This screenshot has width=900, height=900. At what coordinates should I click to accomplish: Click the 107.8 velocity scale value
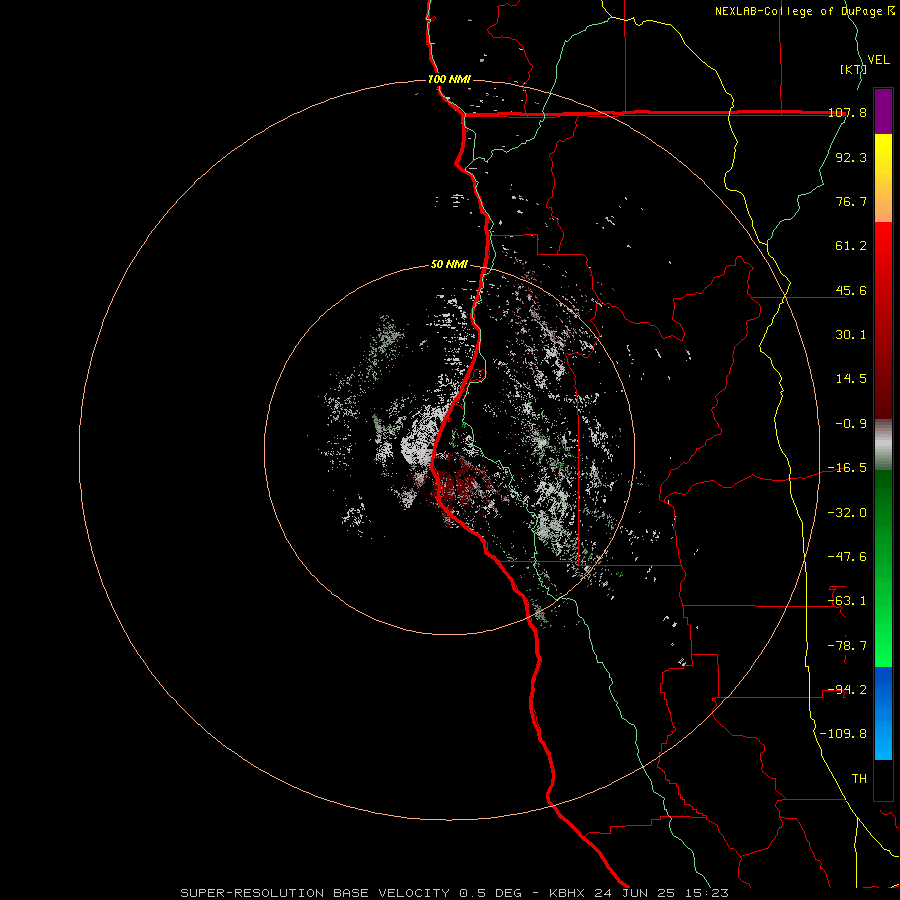tap(847, 112)
